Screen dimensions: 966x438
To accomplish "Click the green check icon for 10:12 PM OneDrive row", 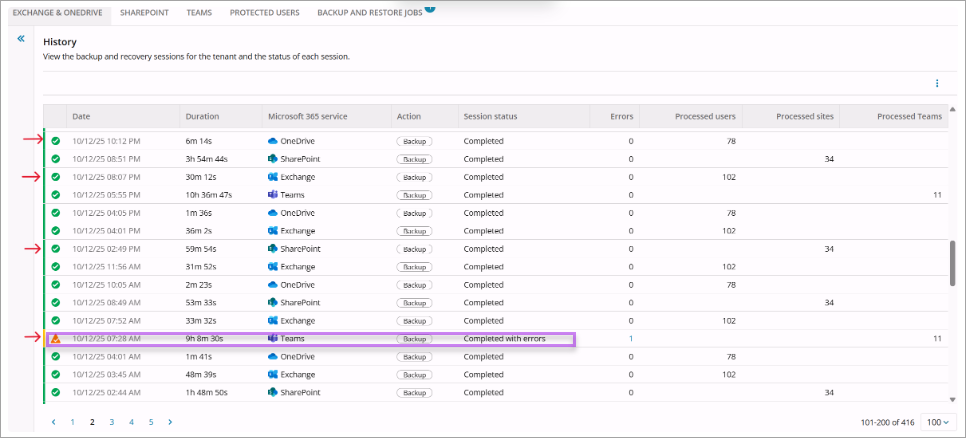I will [56, 141].
